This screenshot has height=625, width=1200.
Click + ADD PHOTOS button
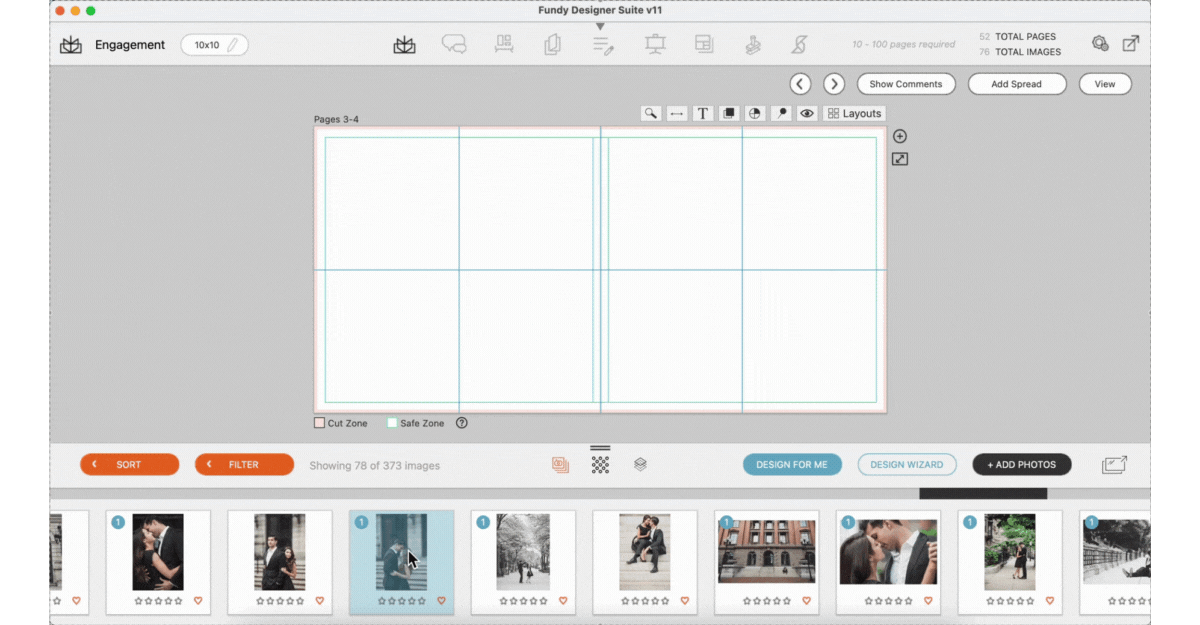tap(1022, 465)
